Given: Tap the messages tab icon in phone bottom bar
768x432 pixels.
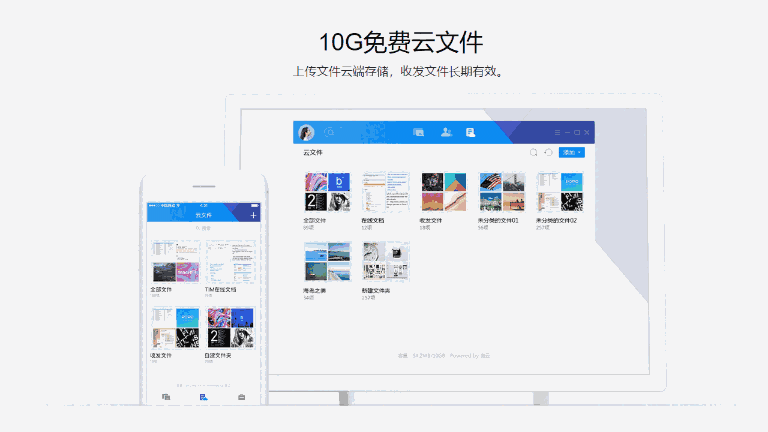Looking at the screenshot, I should point(166,397).
